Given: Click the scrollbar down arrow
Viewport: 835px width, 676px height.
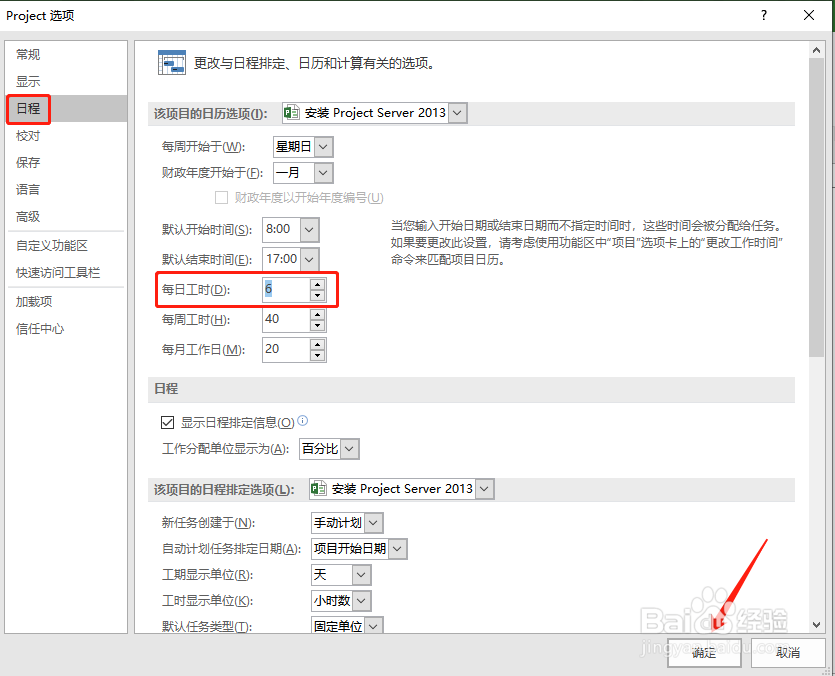Looking at the screenshot, I should (x=816, y=624).
